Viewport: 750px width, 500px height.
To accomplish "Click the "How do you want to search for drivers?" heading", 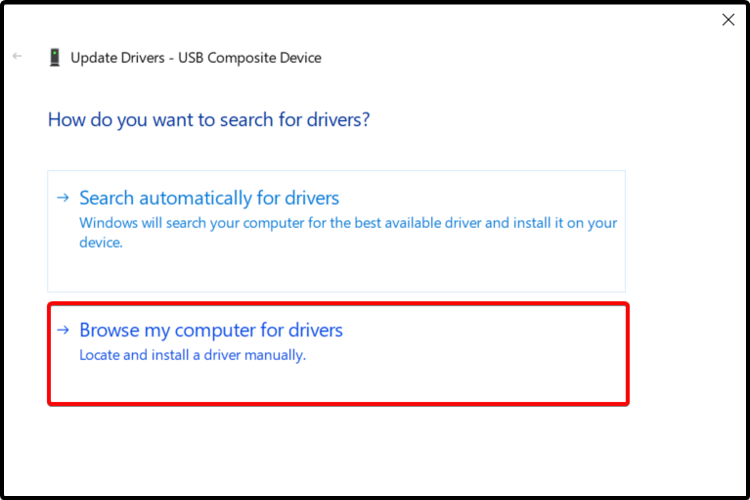I will [209, 120].
